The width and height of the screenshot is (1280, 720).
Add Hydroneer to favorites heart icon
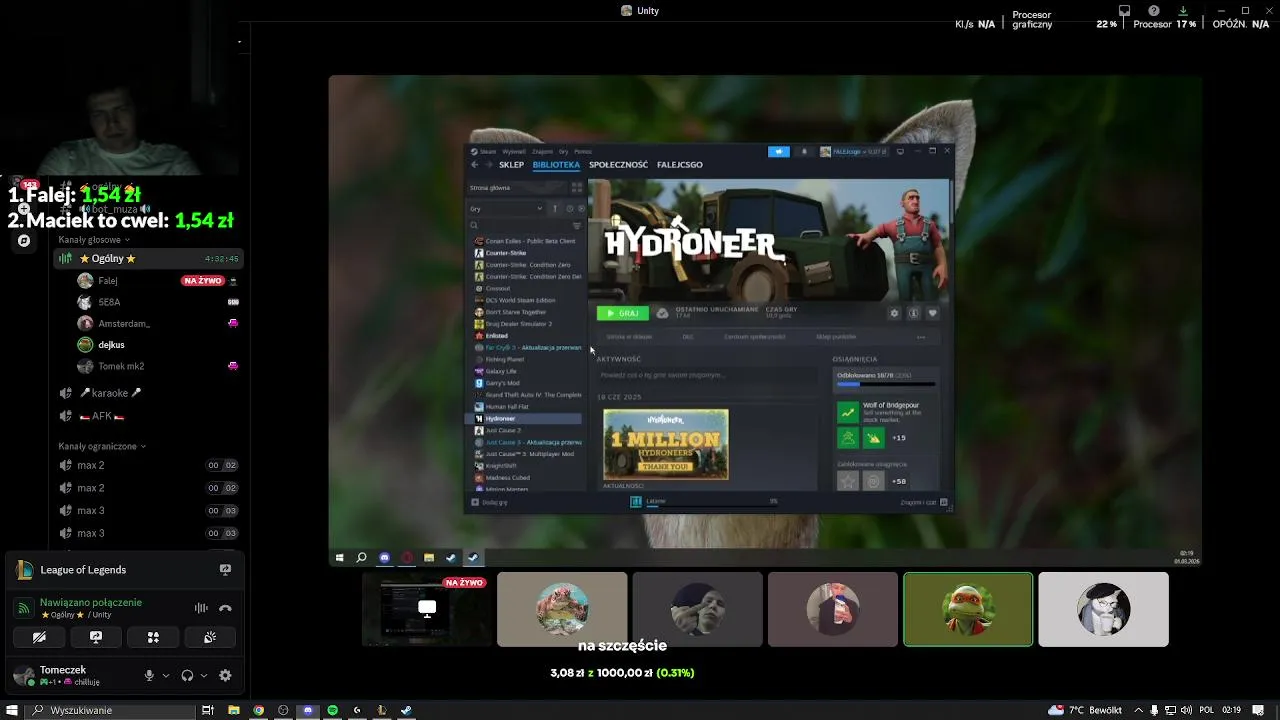[x=932, y=313]
